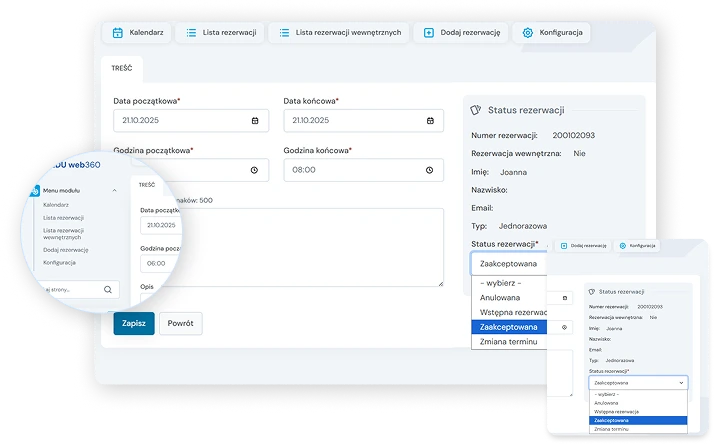Image resolution: width=714 pixels, height=445 pixels.
Task: Click the Godzina końcowa field showing 08:00
Action: coord(355,171)
